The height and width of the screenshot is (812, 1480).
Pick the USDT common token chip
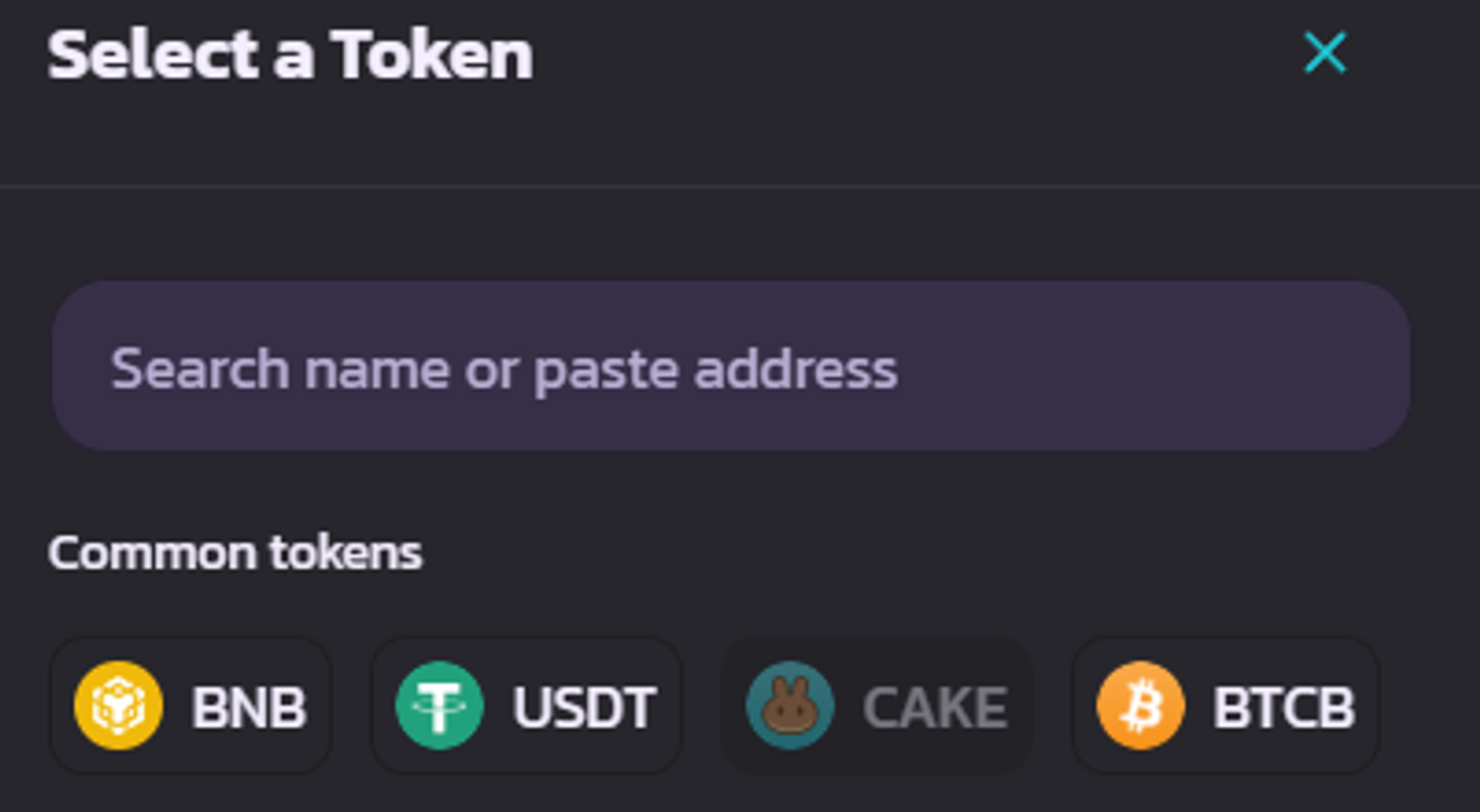(x=526, y=705)
